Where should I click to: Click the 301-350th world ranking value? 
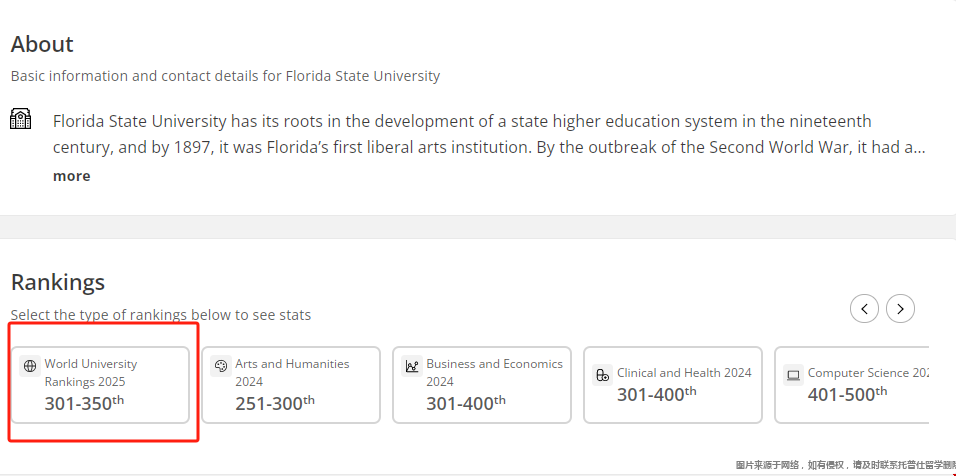84,403
